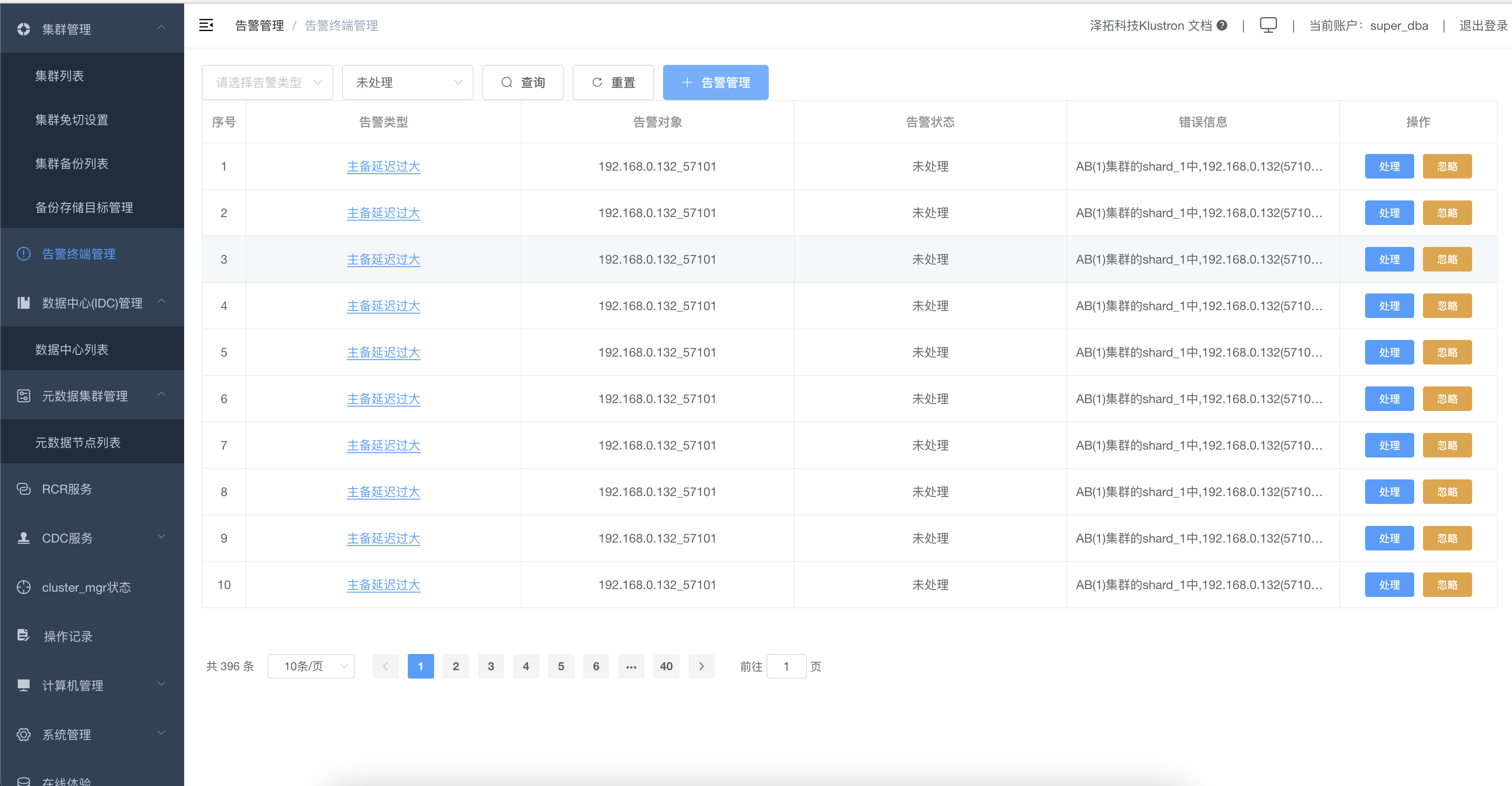Open the 10条/页 page size dropdown
The image size is (1512, 786).
(311, 666)
